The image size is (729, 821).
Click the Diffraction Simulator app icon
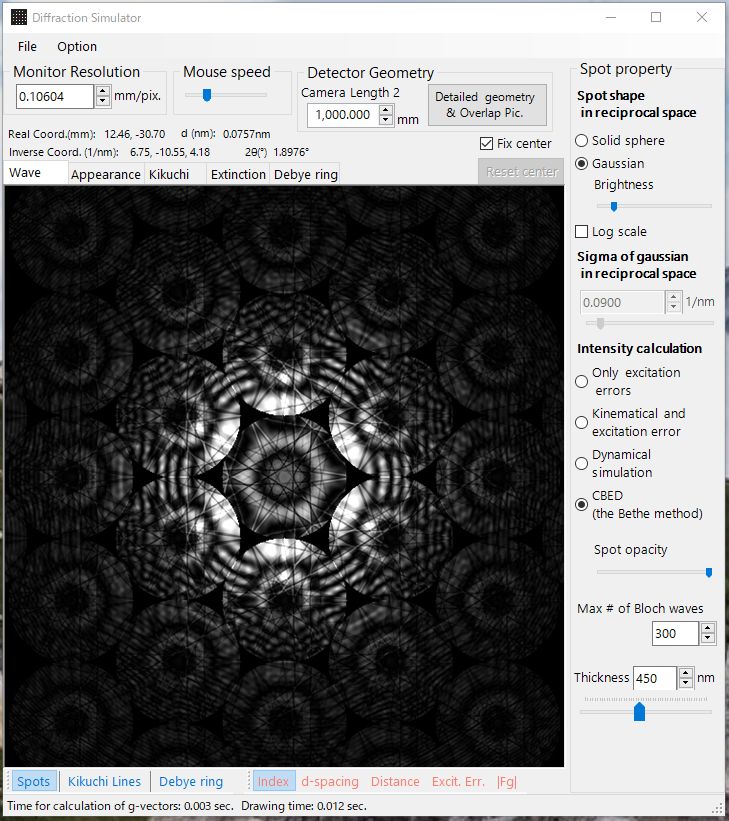19,17
